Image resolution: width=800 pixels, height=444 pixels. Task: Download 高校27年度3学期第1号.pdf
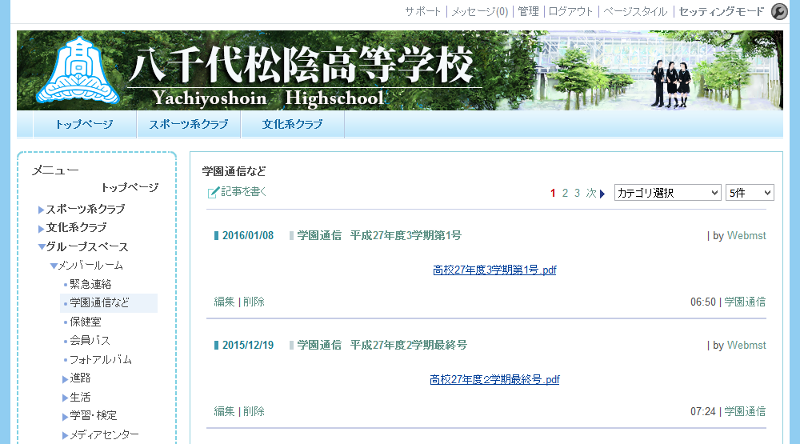tap(494, 270)
